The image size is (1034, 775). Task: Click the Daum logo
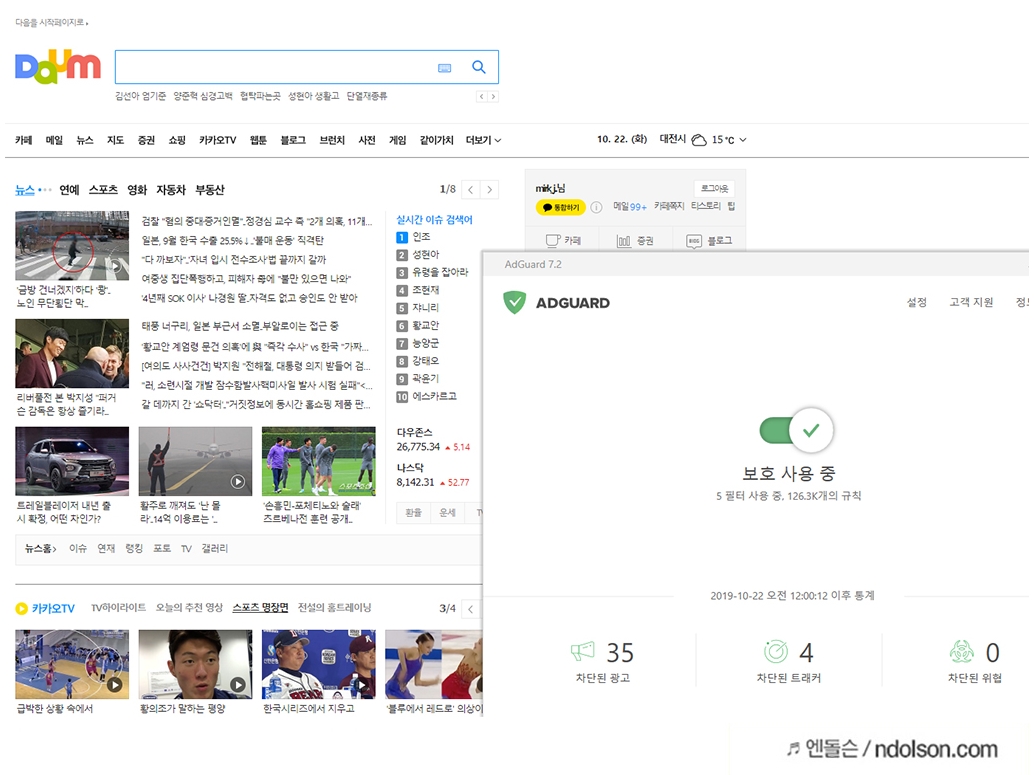[x=57, y=67]
